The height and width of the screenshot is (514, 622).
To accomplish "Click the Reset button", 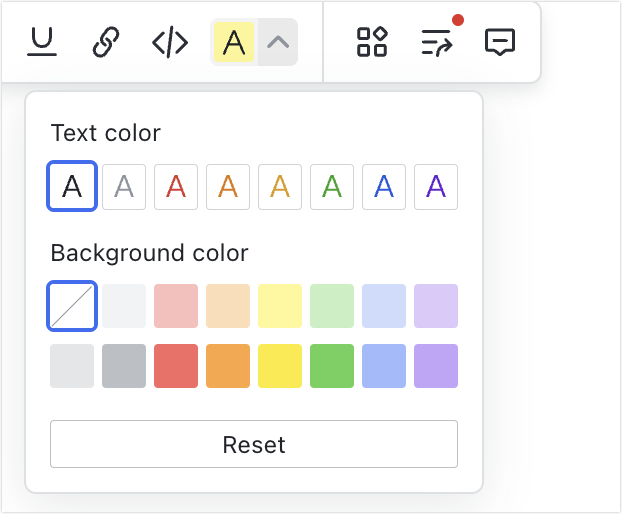I will click(254, 444).
